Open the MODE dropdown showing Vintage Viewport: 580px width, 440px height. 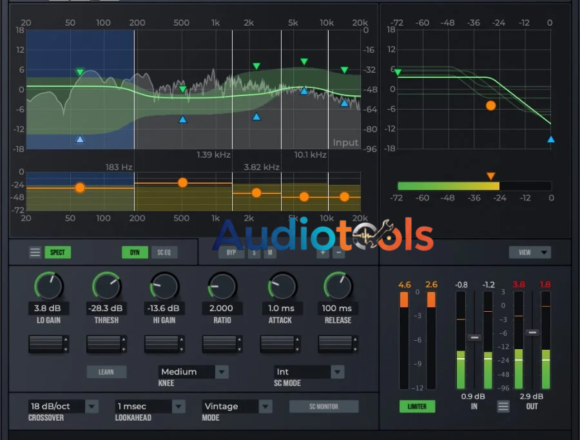pyautogui.click(x=237, y=406)
